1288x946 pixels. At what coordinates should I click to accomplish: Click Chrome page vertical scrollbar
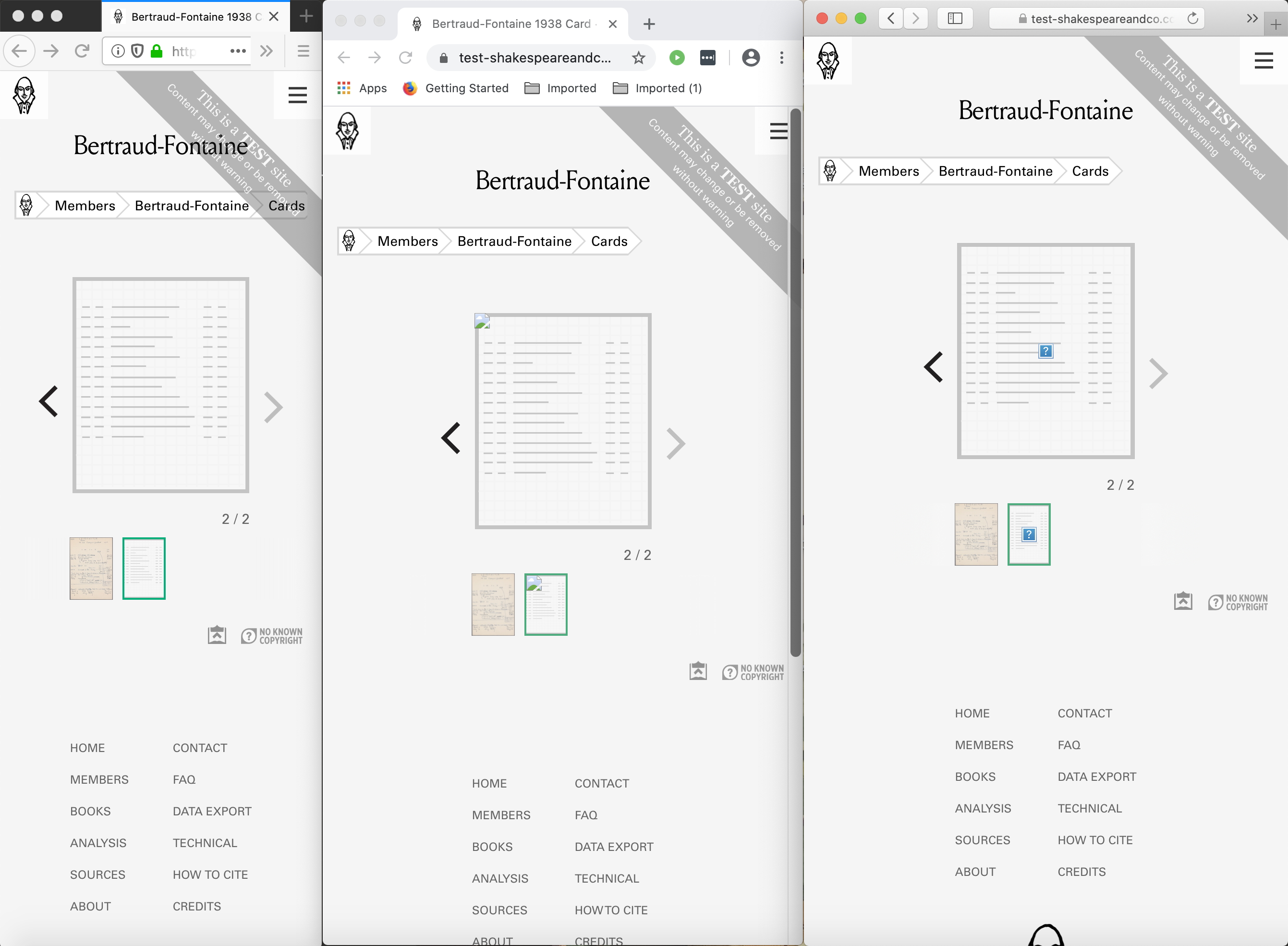click(x=795, y=383)
